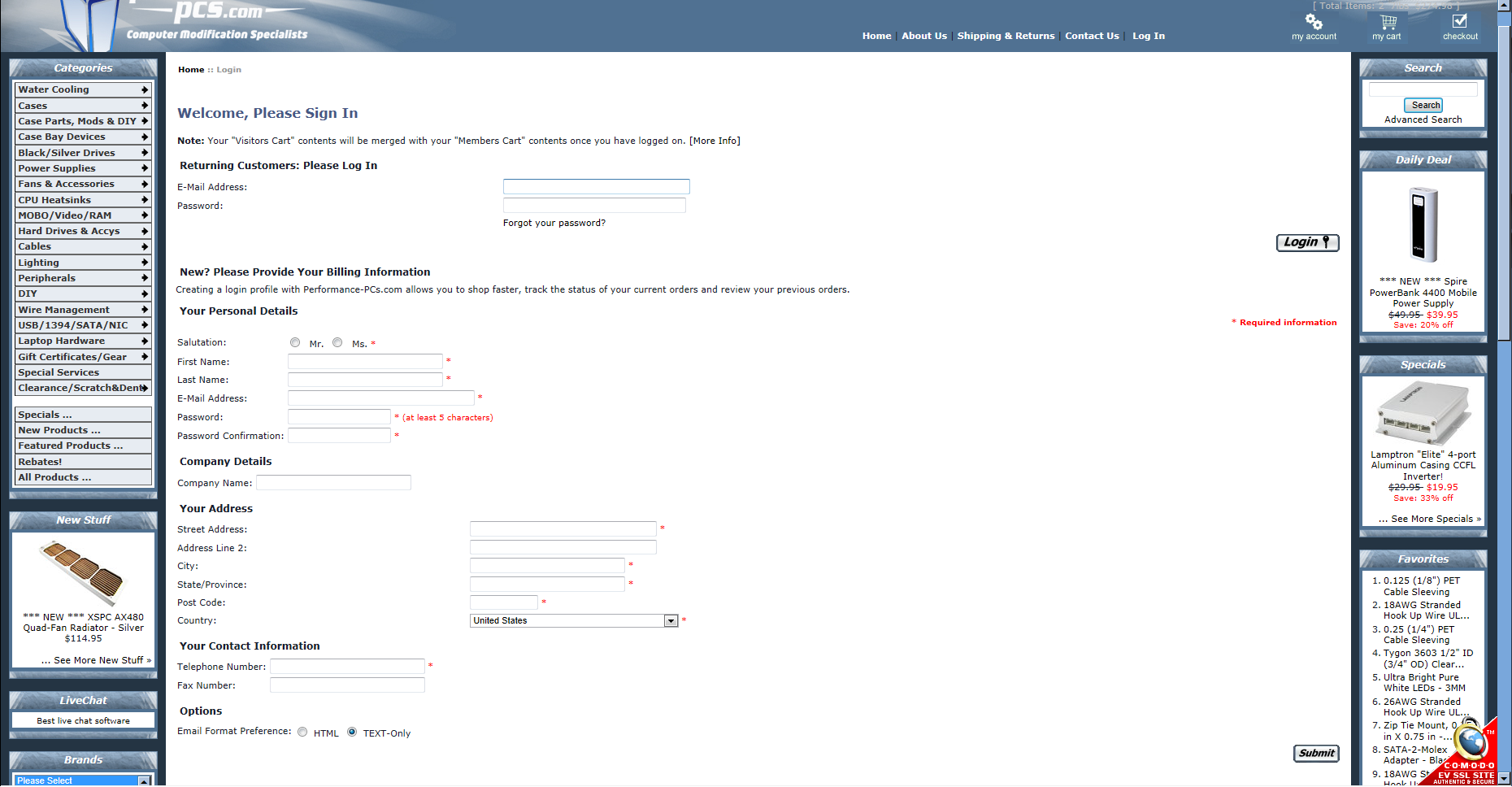
Task: Focus the Password Confirmation field
Action: coord(339,436)
